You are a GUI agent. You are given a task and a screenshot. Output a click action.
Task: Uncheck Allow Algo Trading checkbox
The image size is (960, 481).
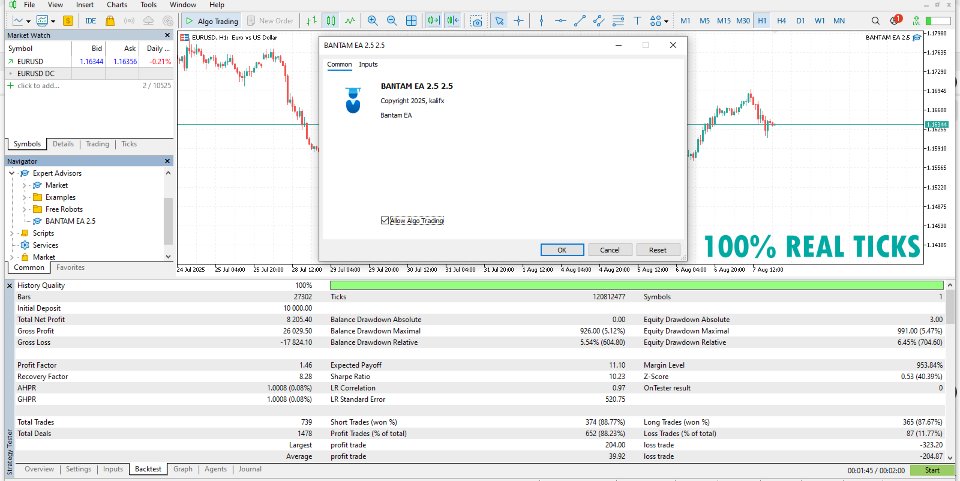[x=384, y=220]
